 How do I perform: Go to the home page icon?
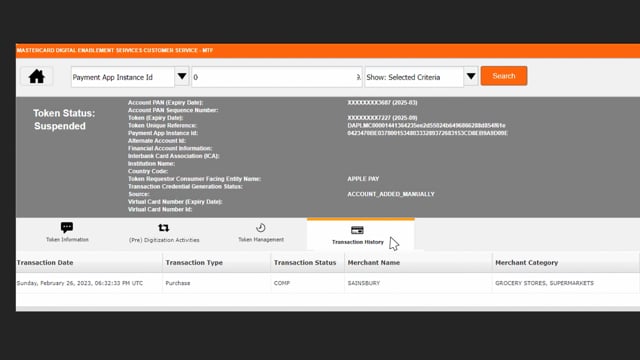[x=37, y=76]
